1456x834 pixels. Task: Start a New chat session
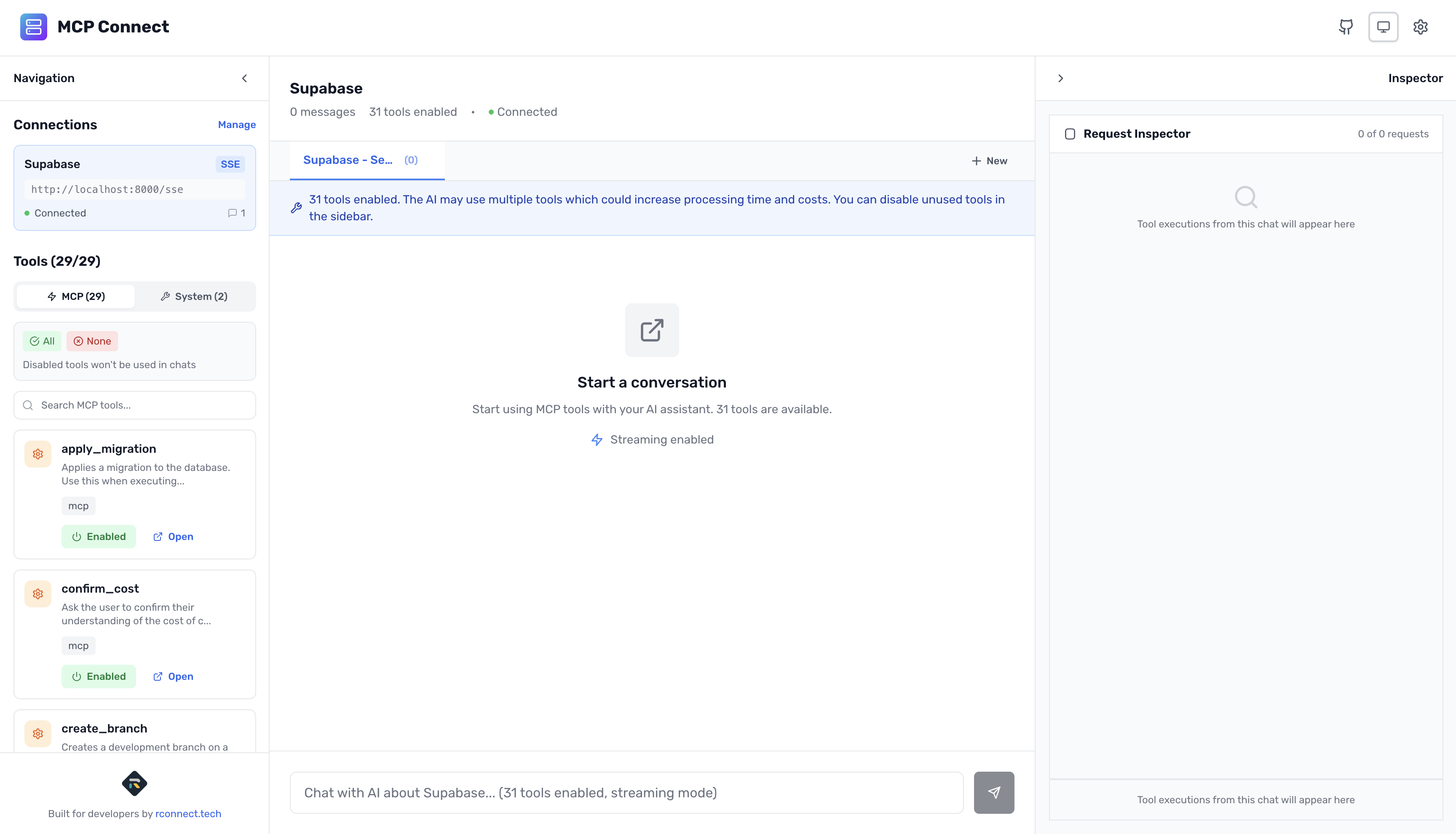[989, 161]
